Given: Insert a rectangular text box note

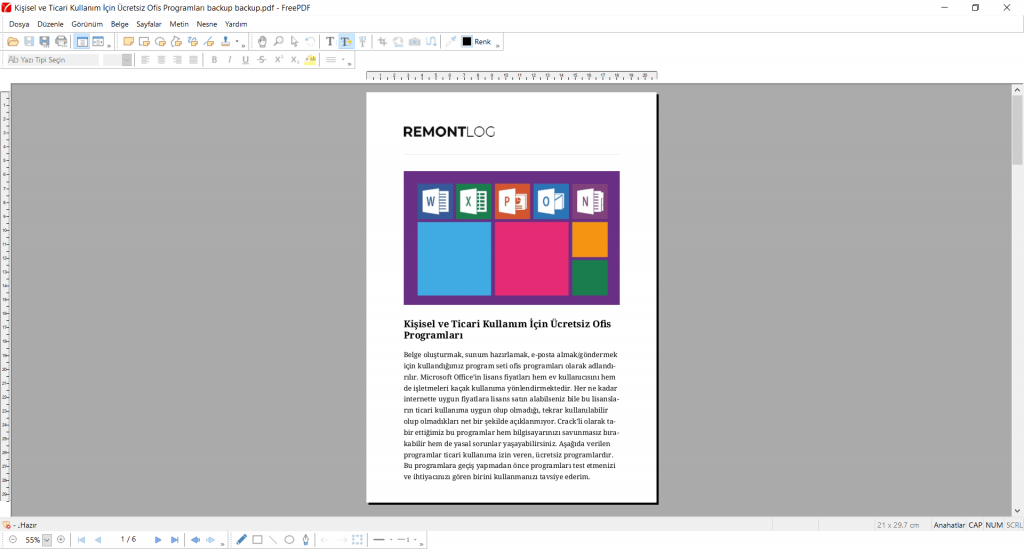Looking at the screenshot, I should pos(144,42).
